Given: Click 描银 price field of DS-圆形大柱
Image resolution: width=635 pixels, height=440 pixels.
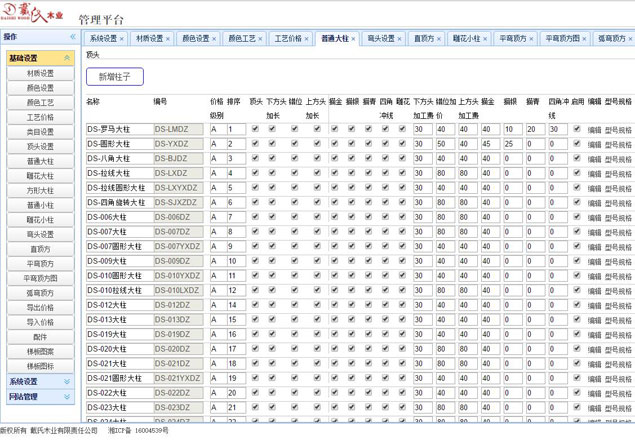Looking at the screenshot, I should click(x=513, y=144).
